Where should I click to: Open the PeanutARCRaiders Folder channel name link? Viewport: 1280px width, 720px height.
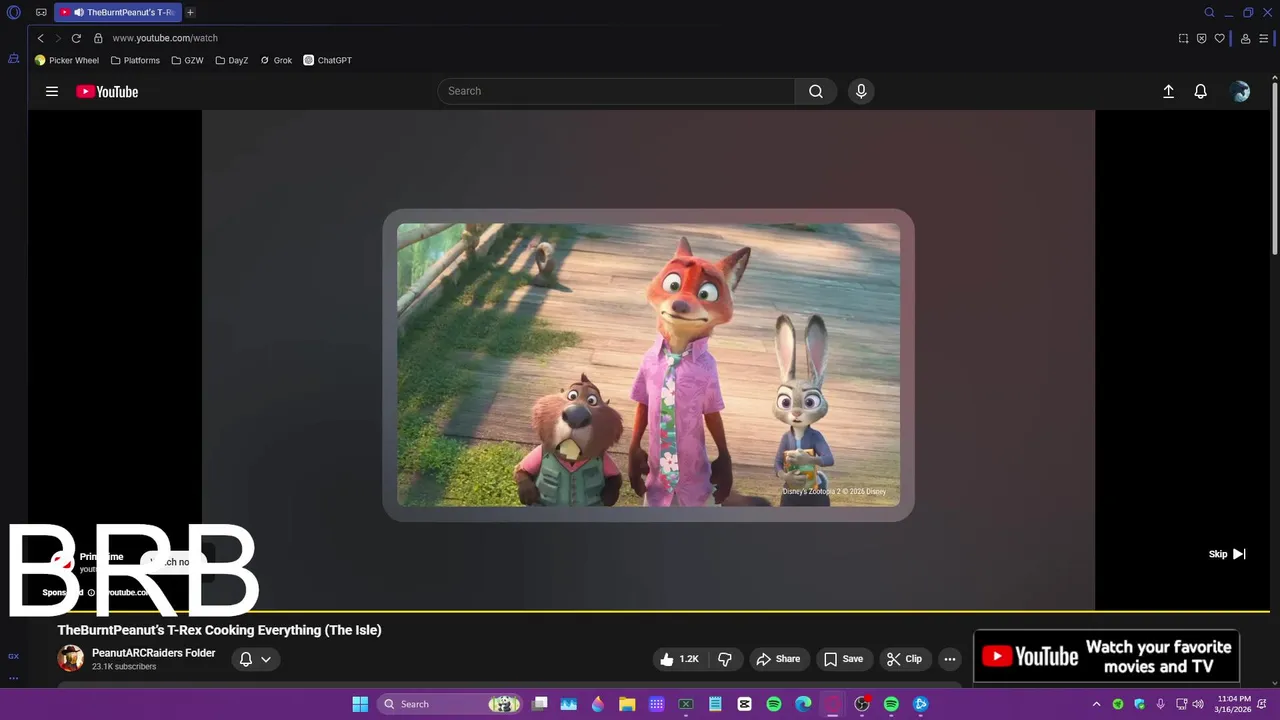(x=154, y=653)
